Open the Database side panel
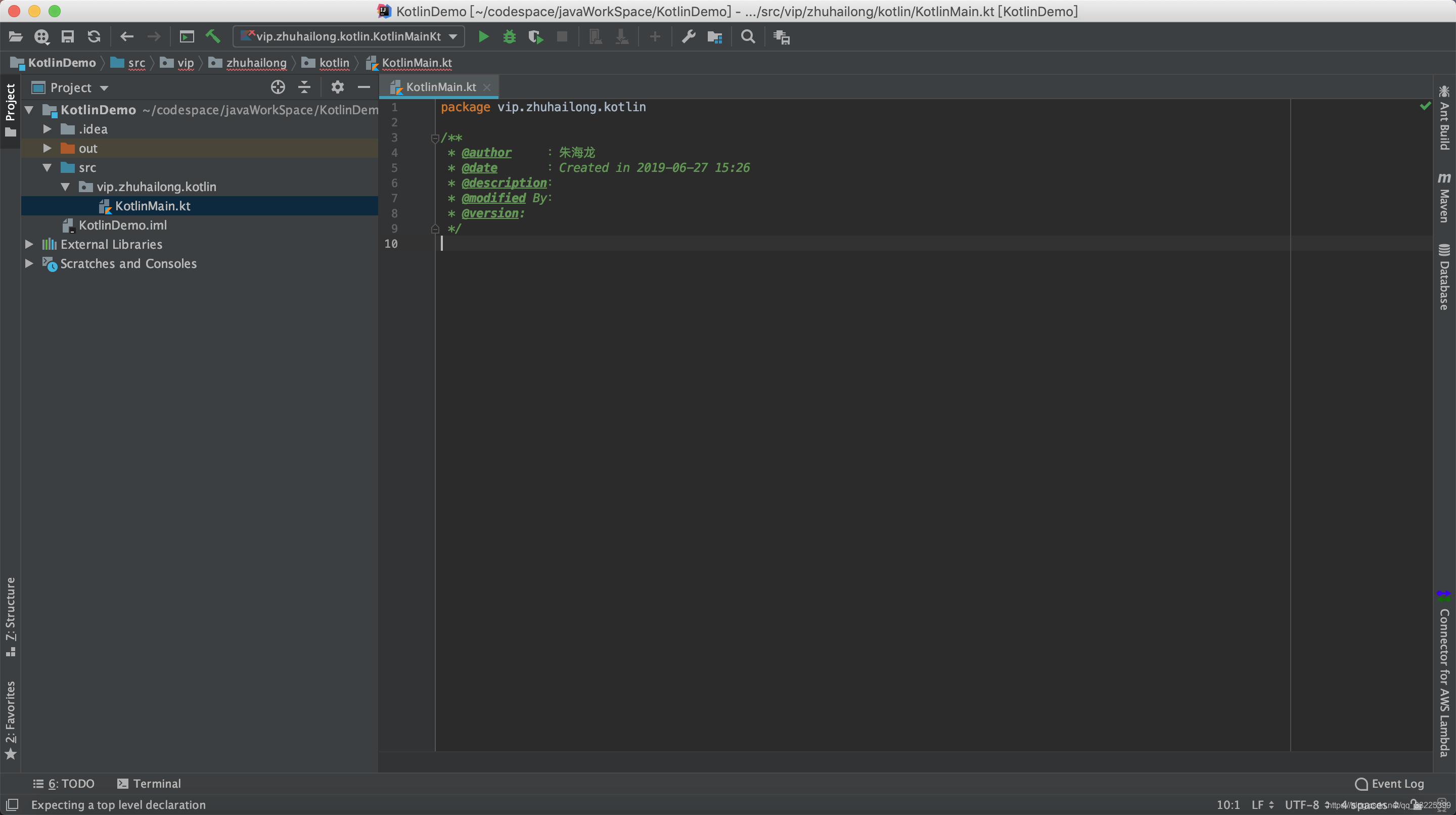The height and width of the screenshot is (815, 1456). pos(1444,277)
